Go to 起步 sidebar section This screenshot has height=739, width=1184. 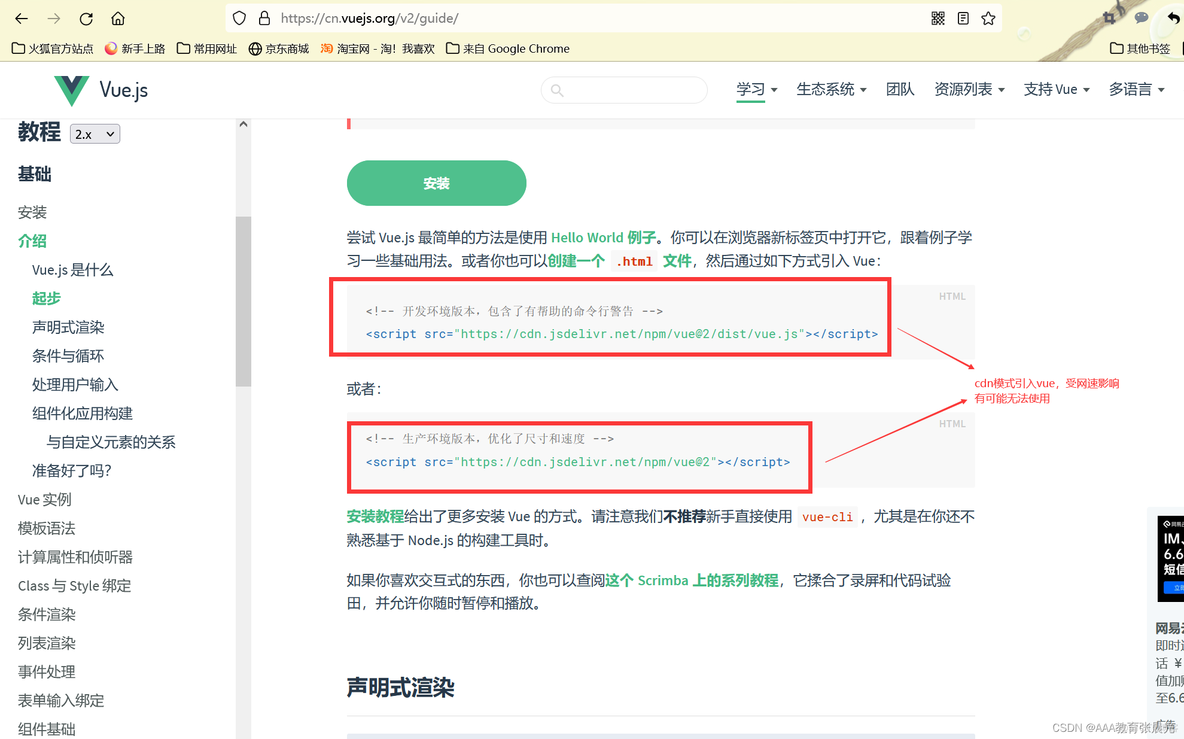click(x=46, y=298)
